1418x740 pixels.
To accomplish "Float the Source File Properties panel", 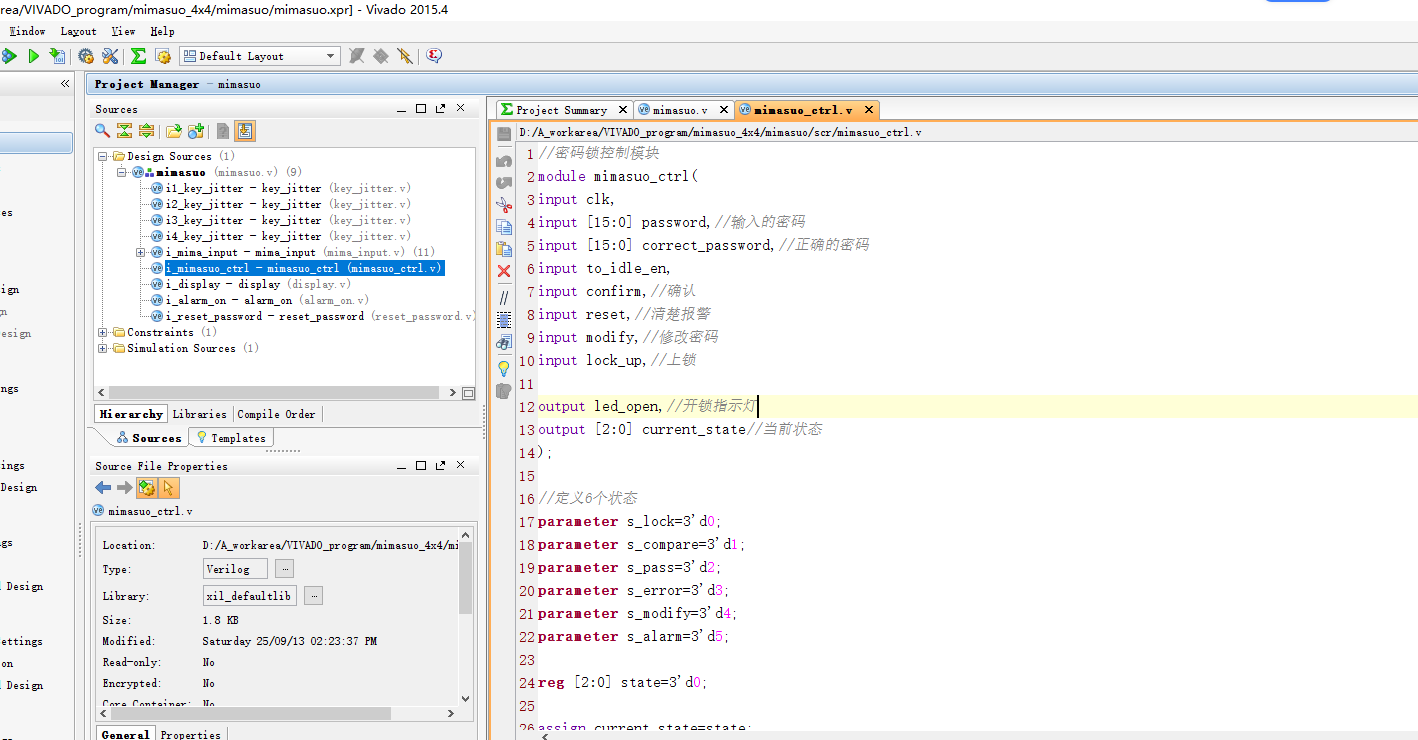I will point(440,465).
